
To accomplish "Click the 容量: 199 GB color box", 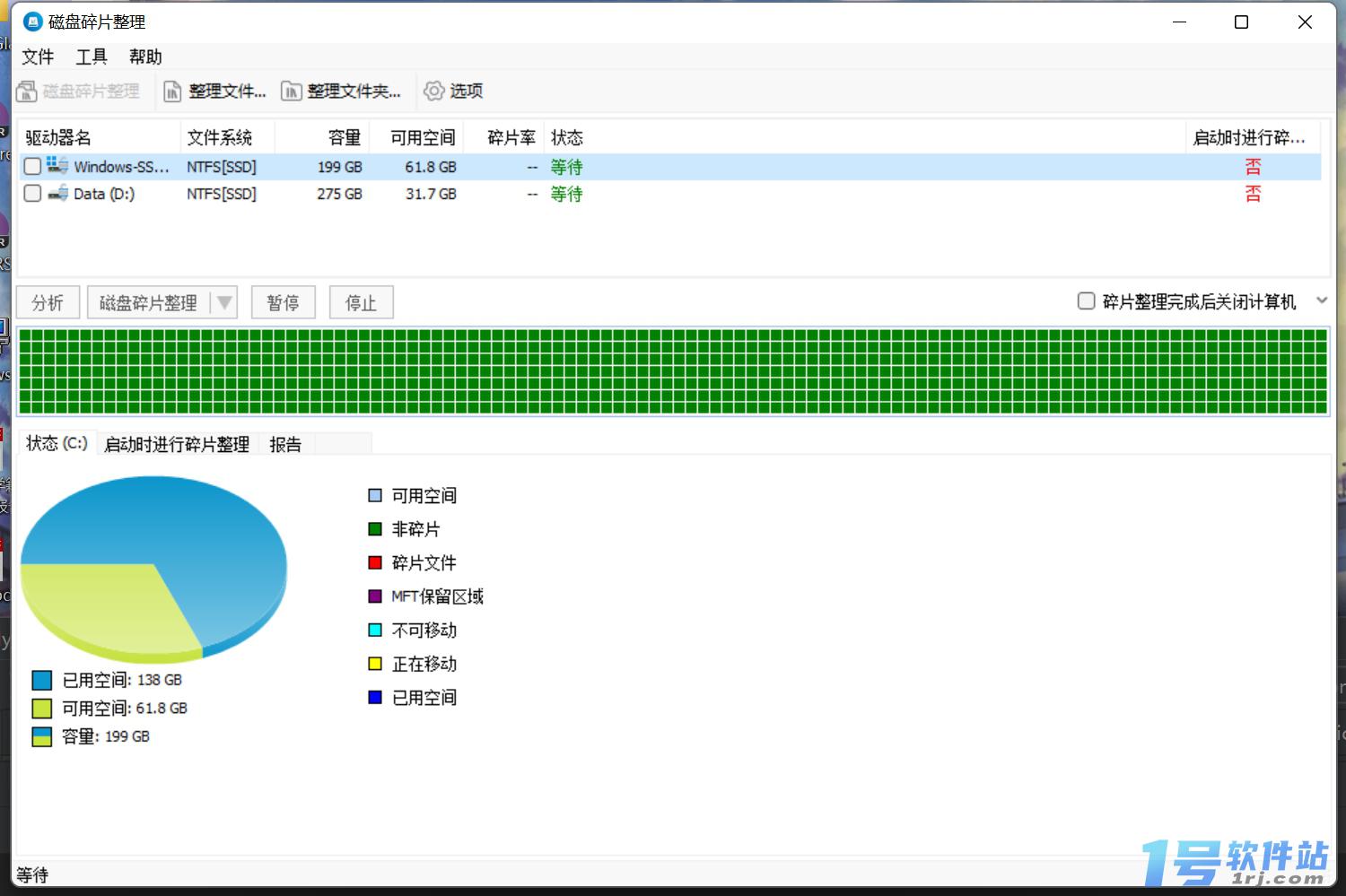I will point(42,736).
